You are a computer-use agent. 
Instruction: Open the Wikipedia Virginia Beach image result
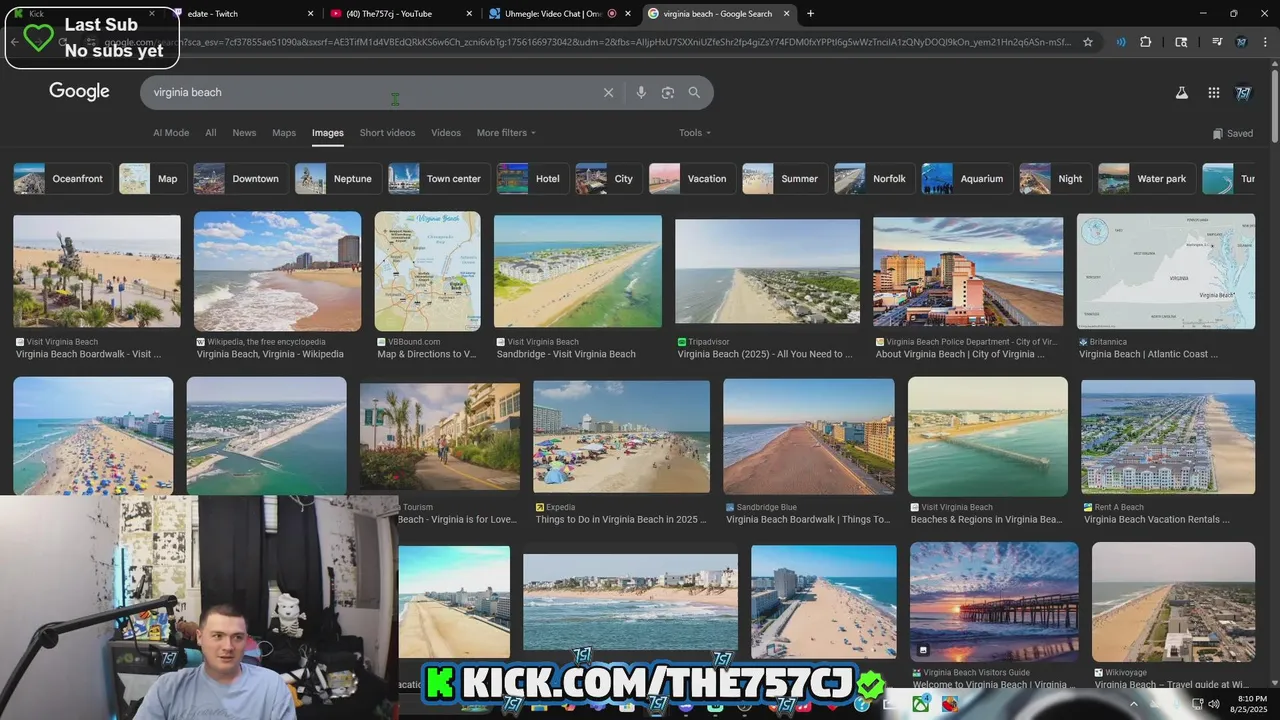[x=277, y=271]
